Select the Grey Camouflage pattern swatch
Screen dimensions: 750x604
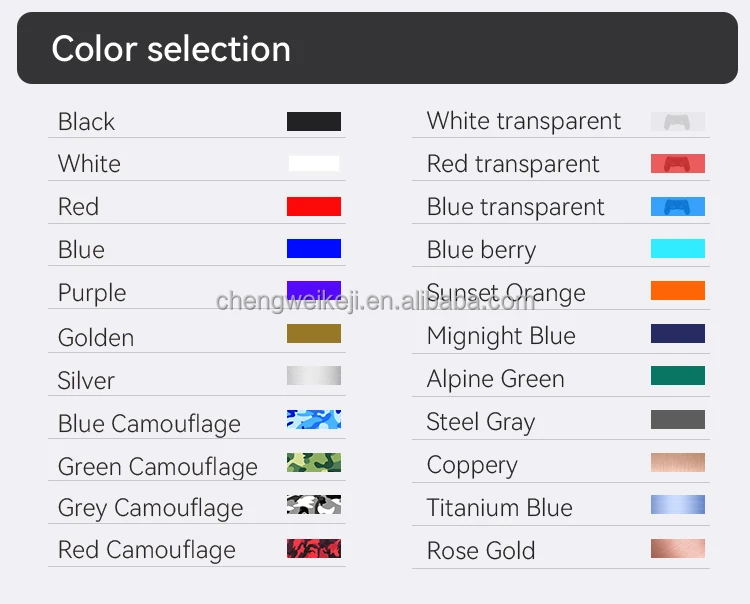pos(314,505)
